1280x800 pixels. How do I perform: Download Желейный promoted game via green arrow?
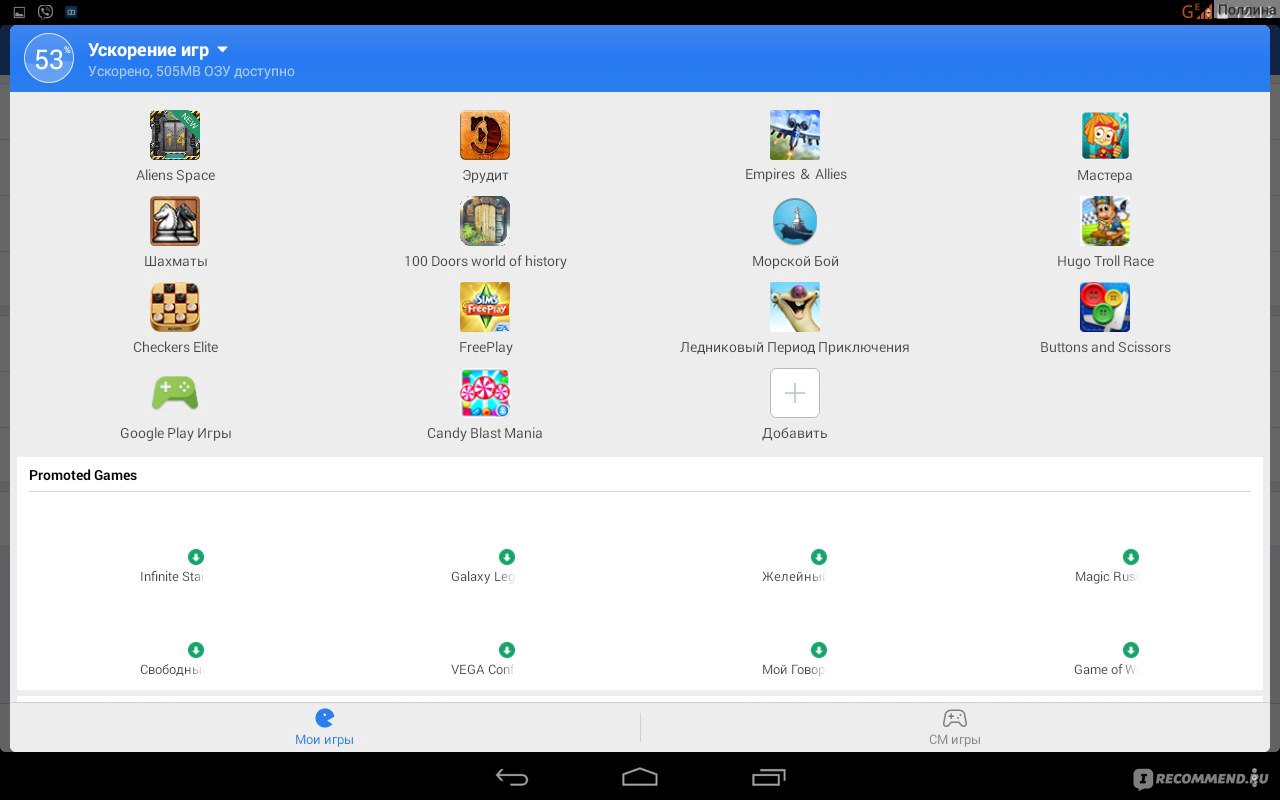click(819, 557)
